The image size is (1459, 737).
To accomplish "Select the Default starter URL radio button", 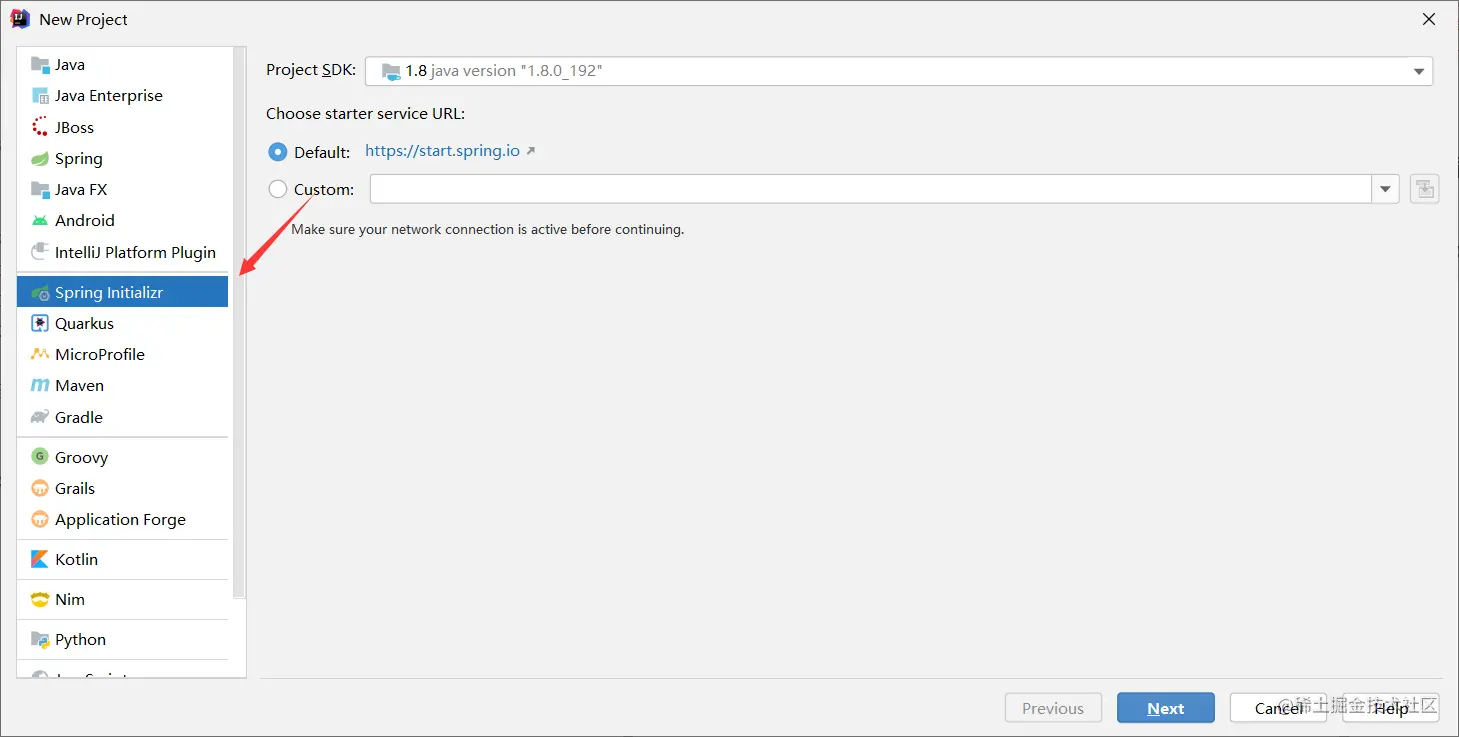I will 278,152.
